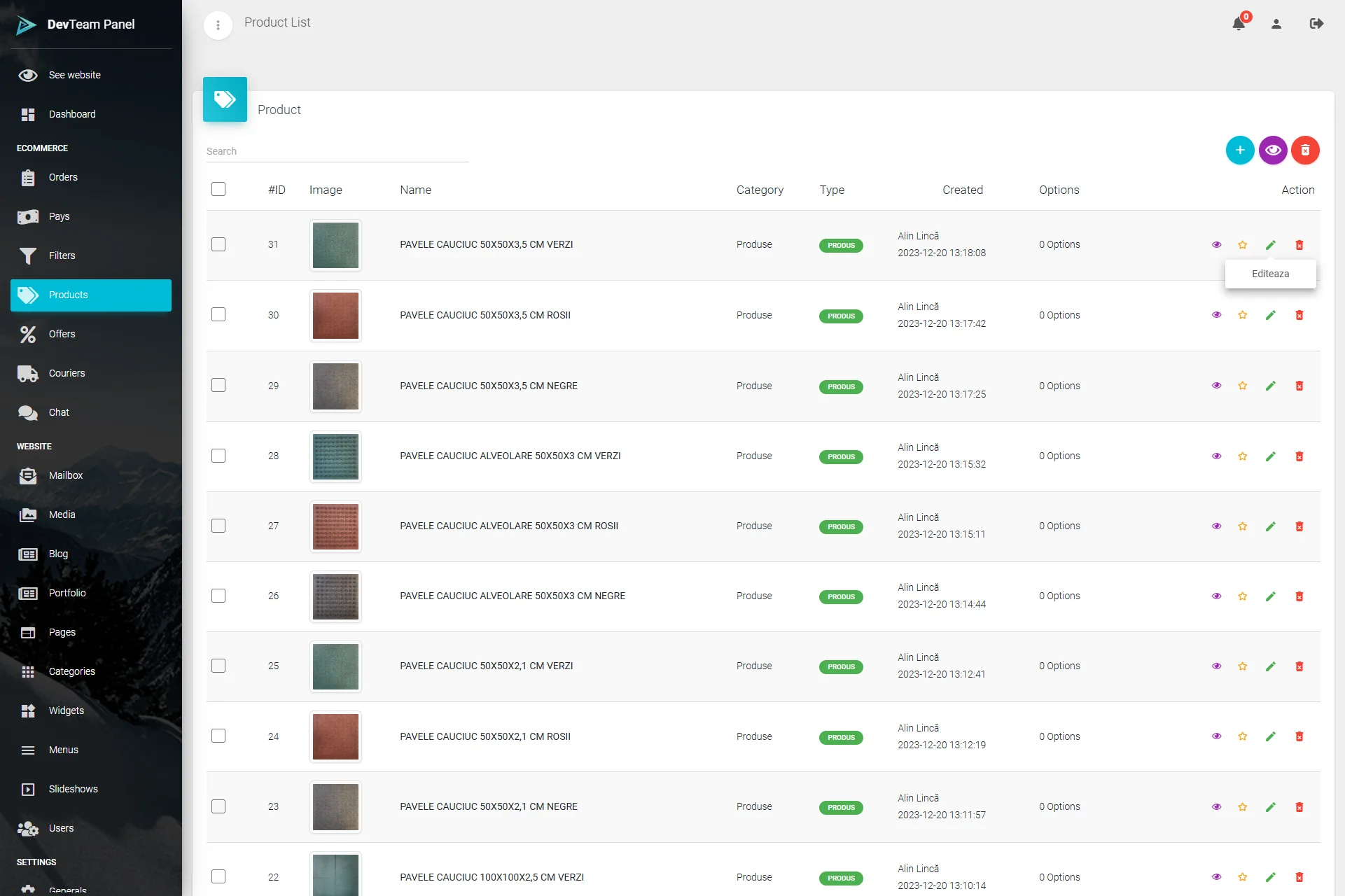Click the logout arrow icon
Screen dimensions: 1345x896
[x=1316, y=24]
